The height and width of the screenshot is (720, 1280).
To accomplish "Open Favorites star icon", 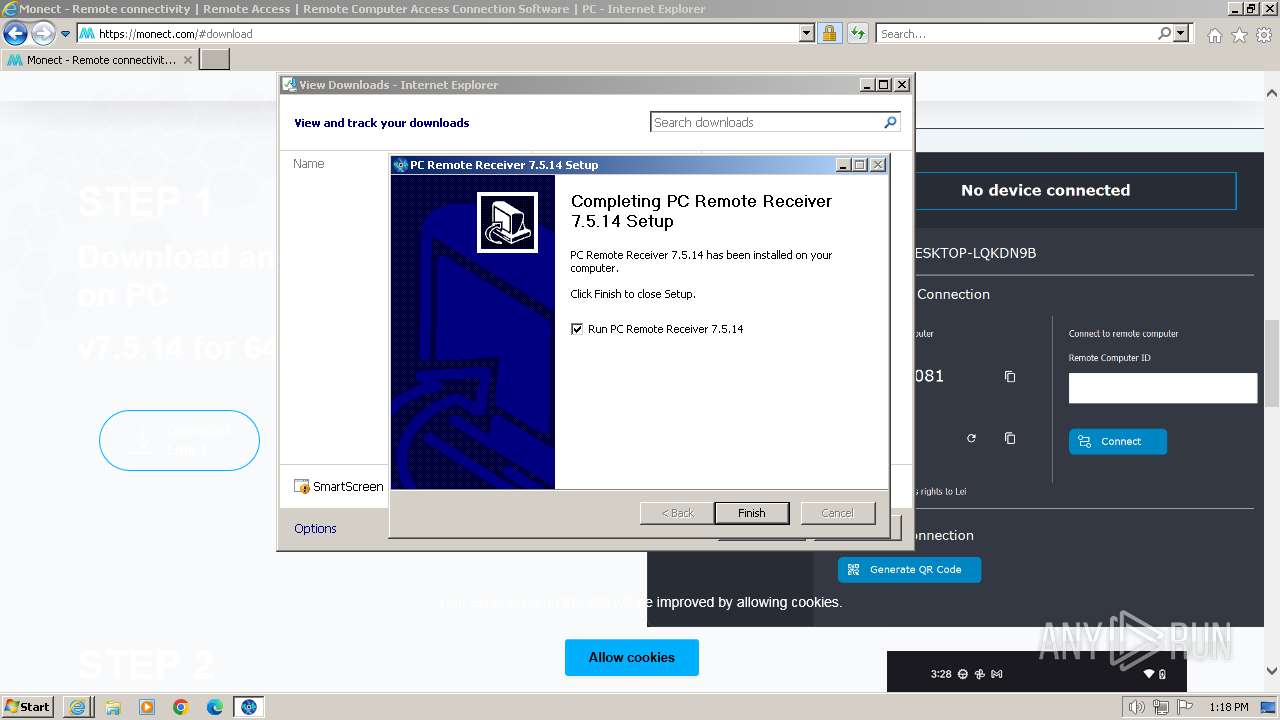I will tap(1239, 35).
